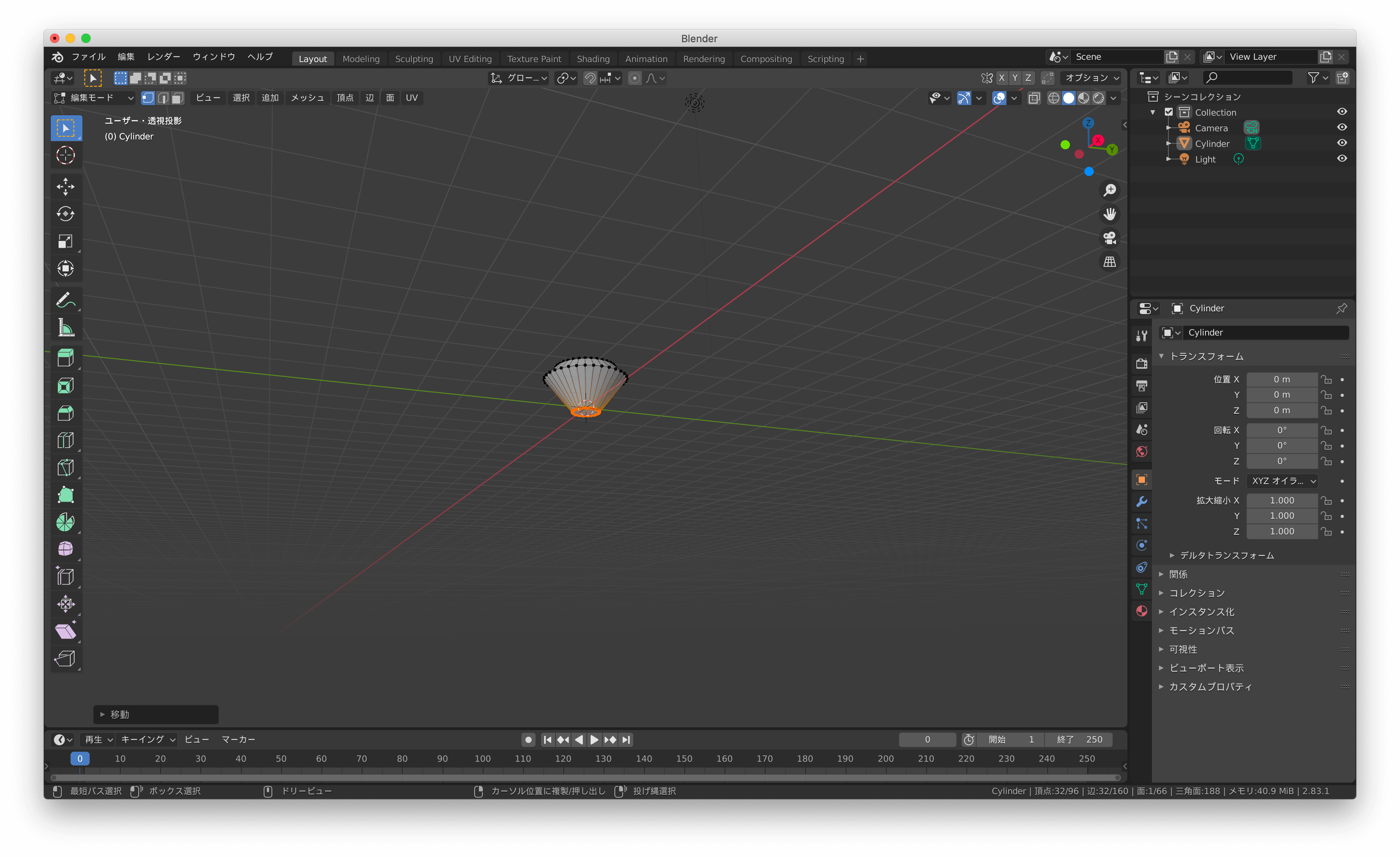Click the マーカー button in timeline

click(238, 739)
